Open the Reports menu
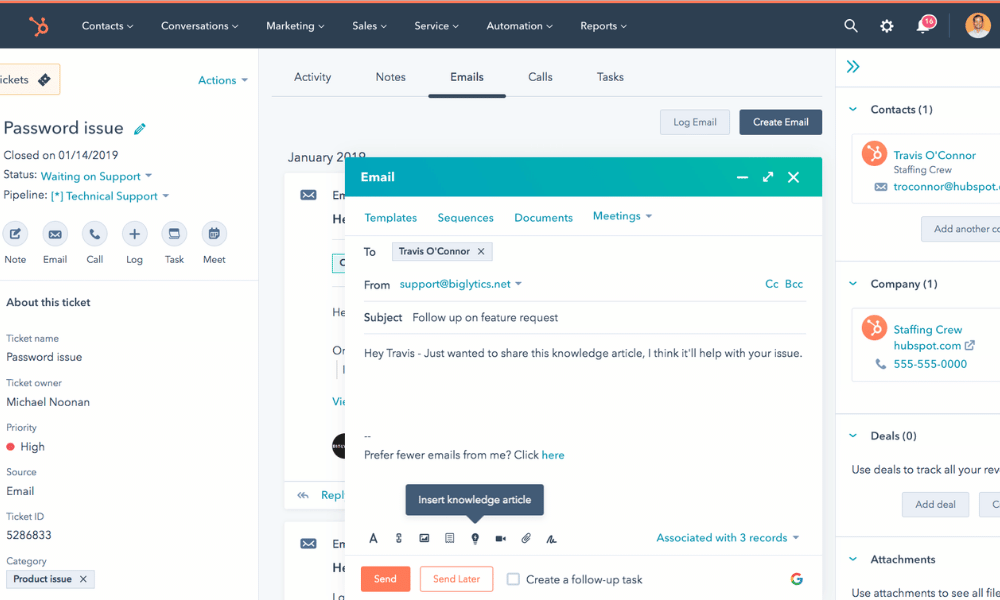The image size is (1000, 600). [603, 26]
